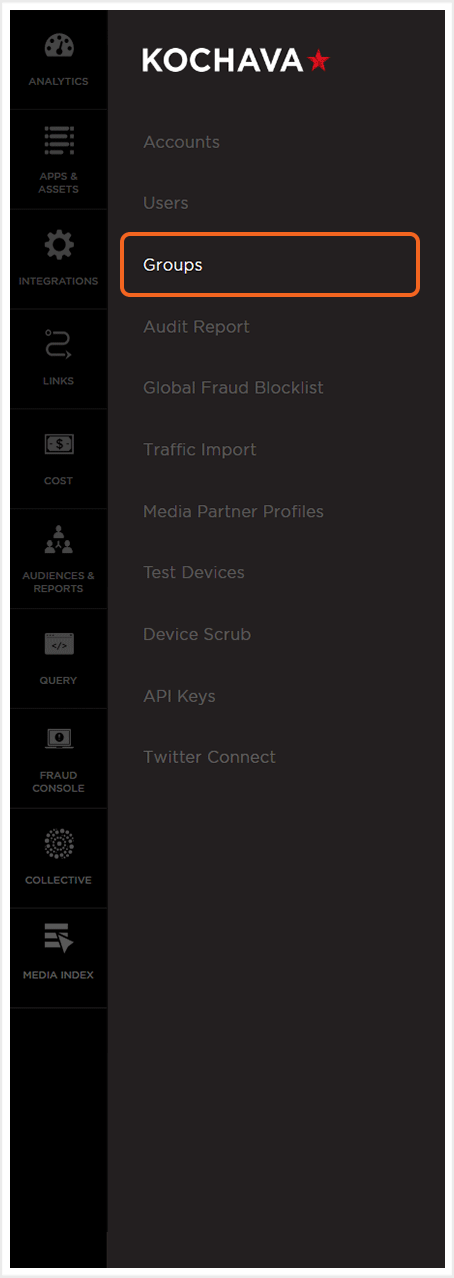The width and height of the screenshot is (454, 1278).
Task: Select the API Keys option
Action: coord(179,696)
